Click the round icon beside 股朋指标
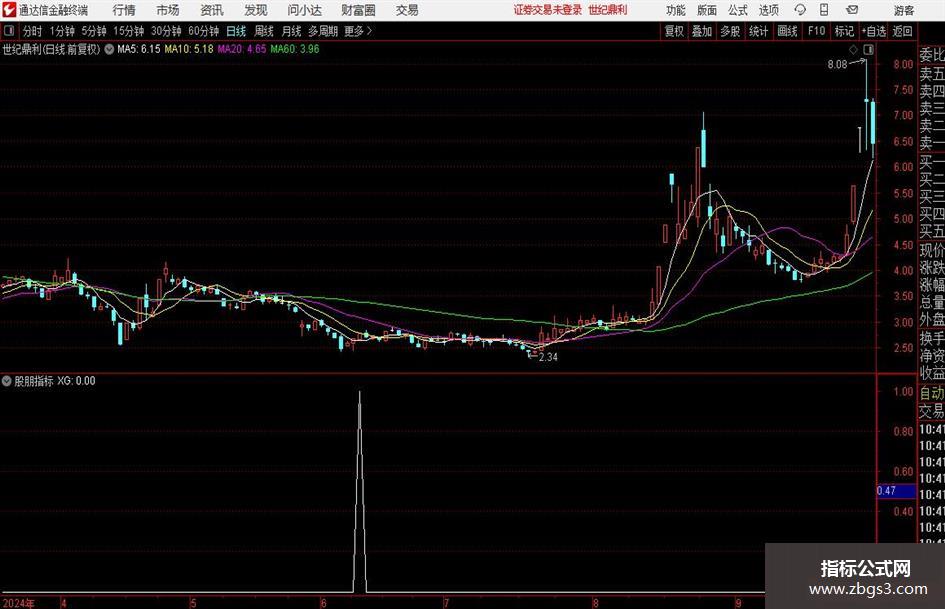Image resolution: width=945 pixels, height=609 pixels. [x=7, y=381]
